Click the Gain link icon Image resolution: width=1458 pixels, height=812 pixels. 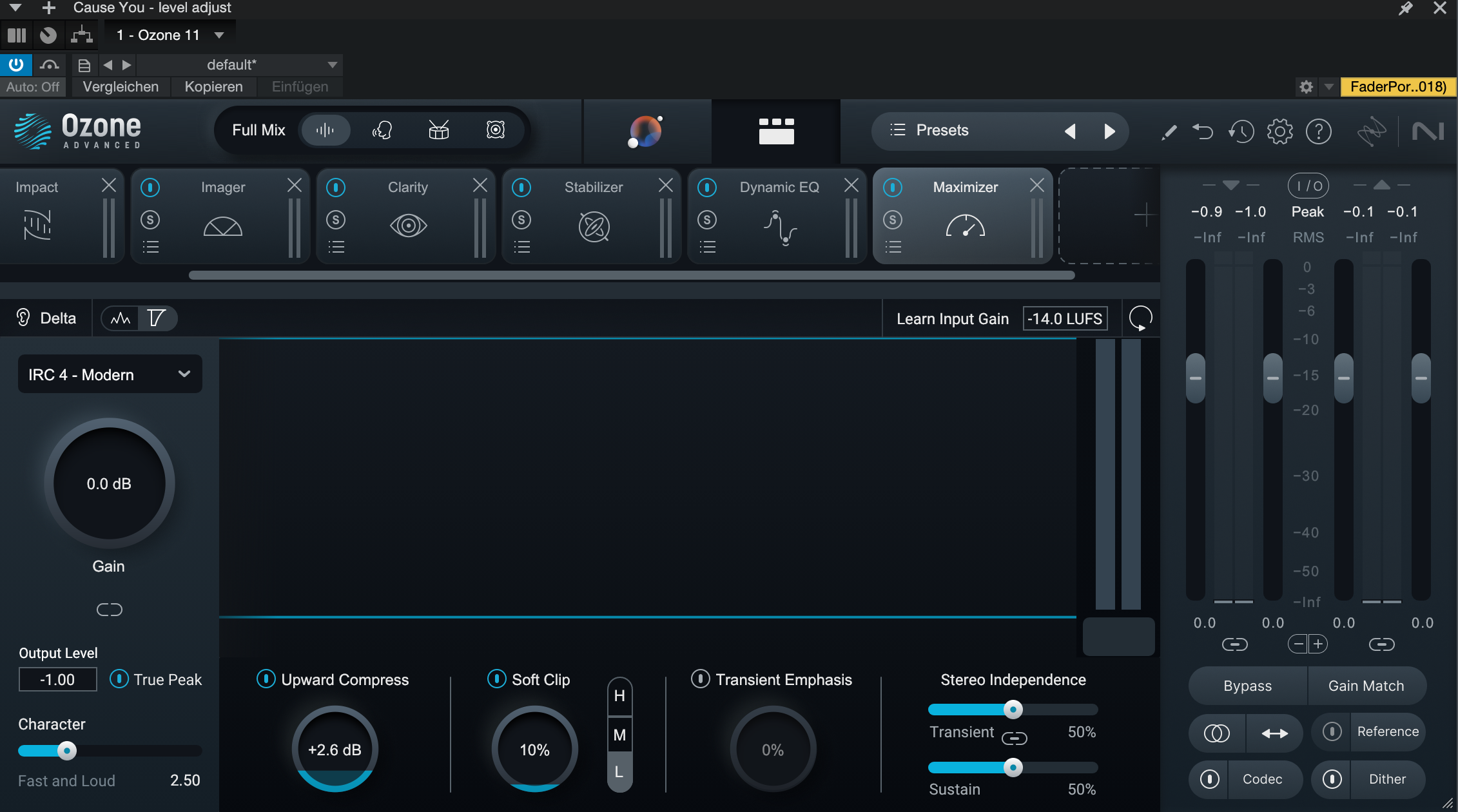(109, 610)
